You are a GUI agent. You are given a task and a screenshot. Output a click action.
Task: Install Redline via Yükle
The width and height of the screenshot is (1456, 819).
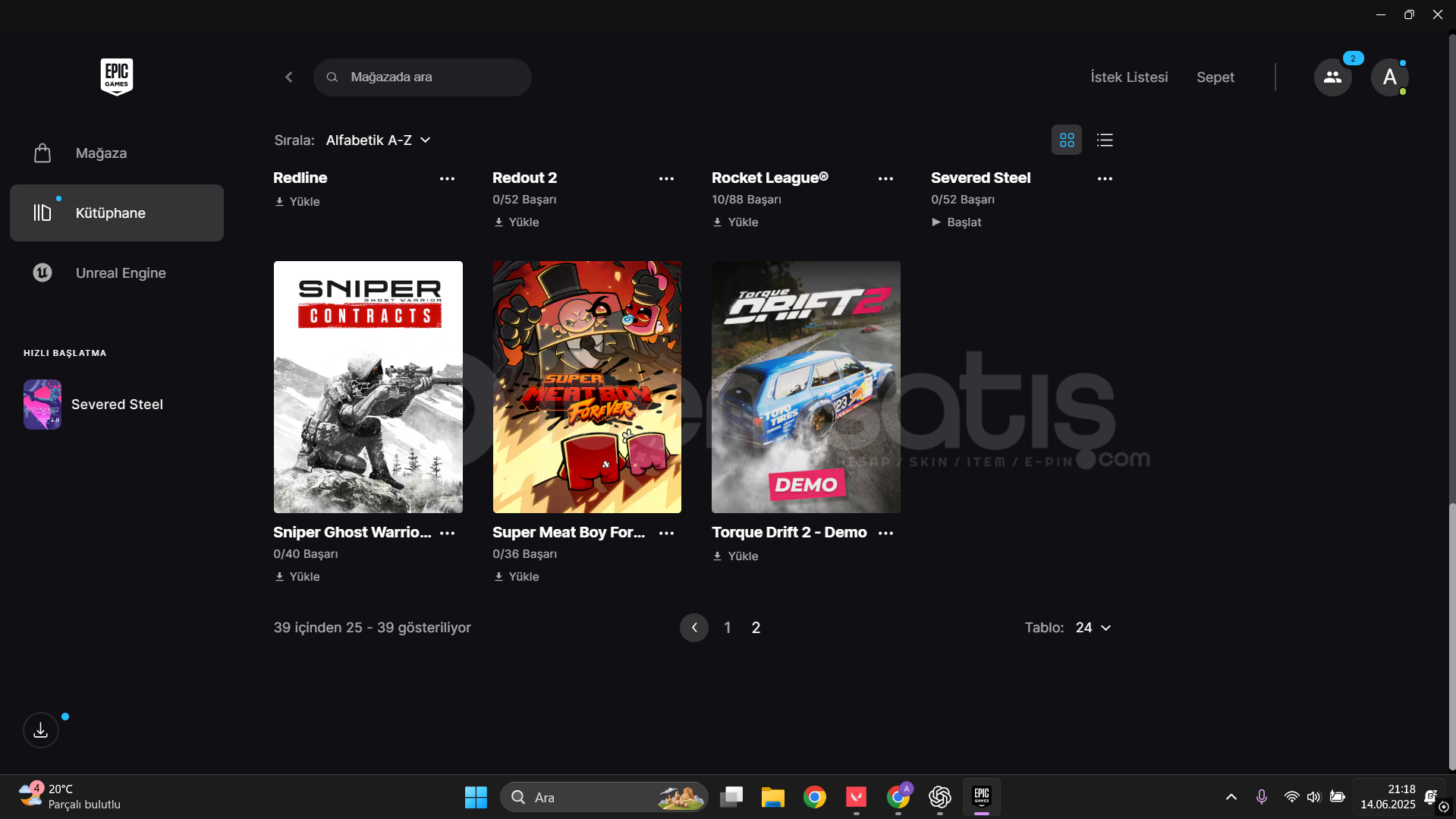coord(297,202)
